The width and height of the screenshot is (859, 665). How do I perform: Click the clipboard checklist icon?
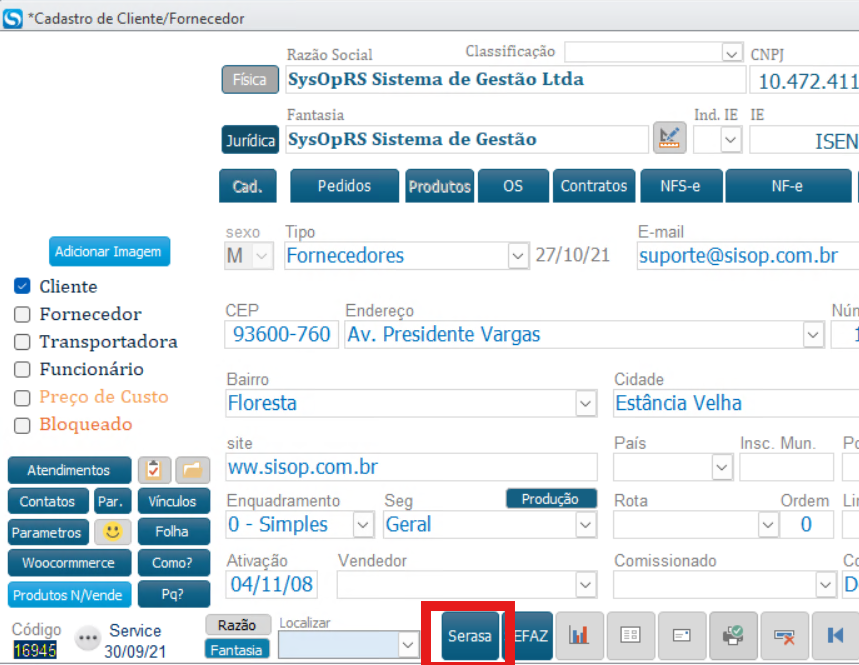pyautogui.click(x=154, y=470)
